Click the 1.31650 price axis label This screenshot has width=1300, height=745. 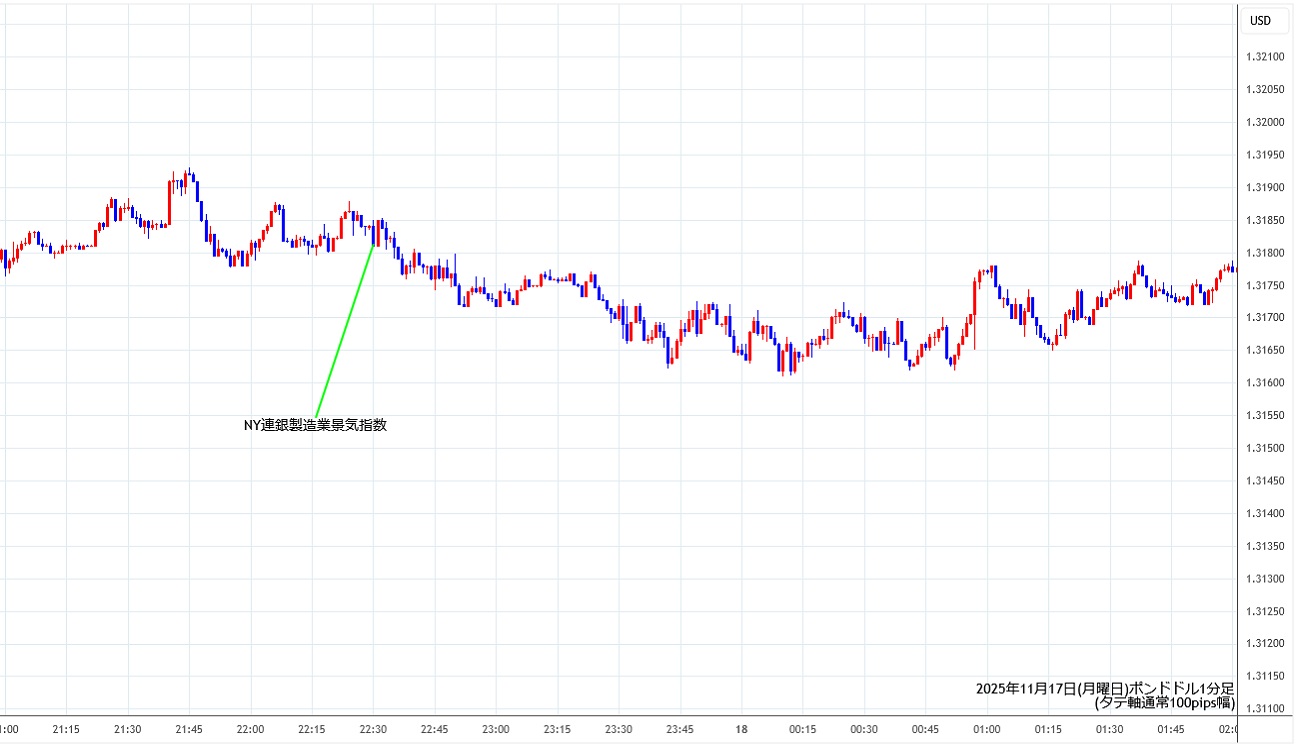1266,350
